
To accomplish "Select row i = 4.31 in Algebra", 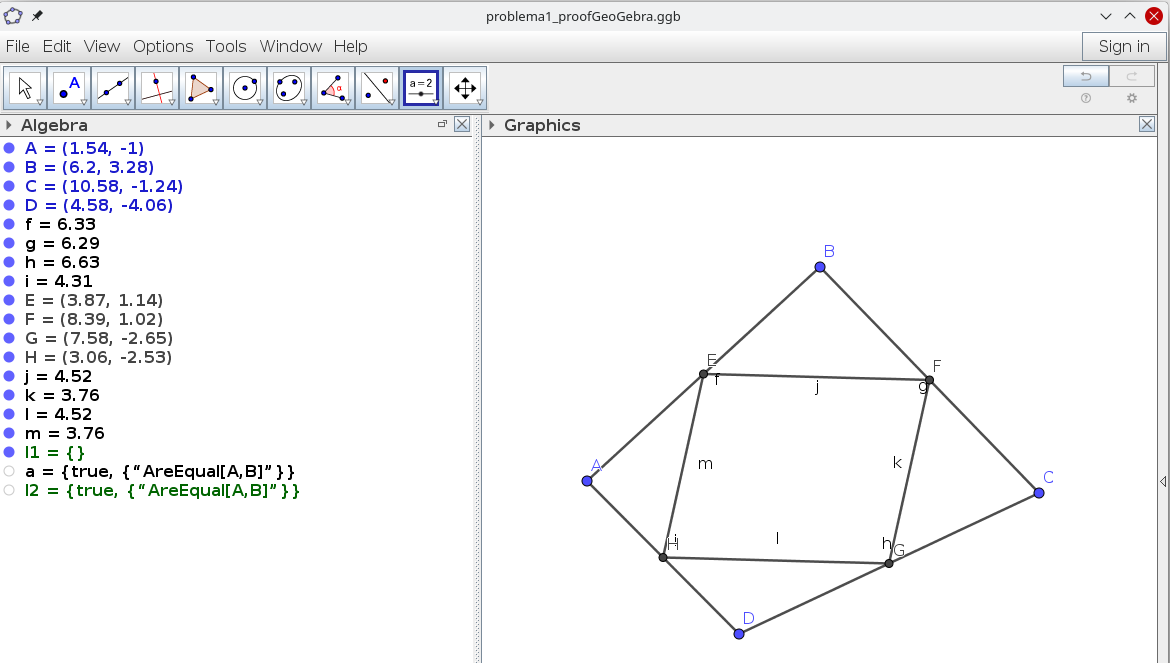I will click(58, 281).
